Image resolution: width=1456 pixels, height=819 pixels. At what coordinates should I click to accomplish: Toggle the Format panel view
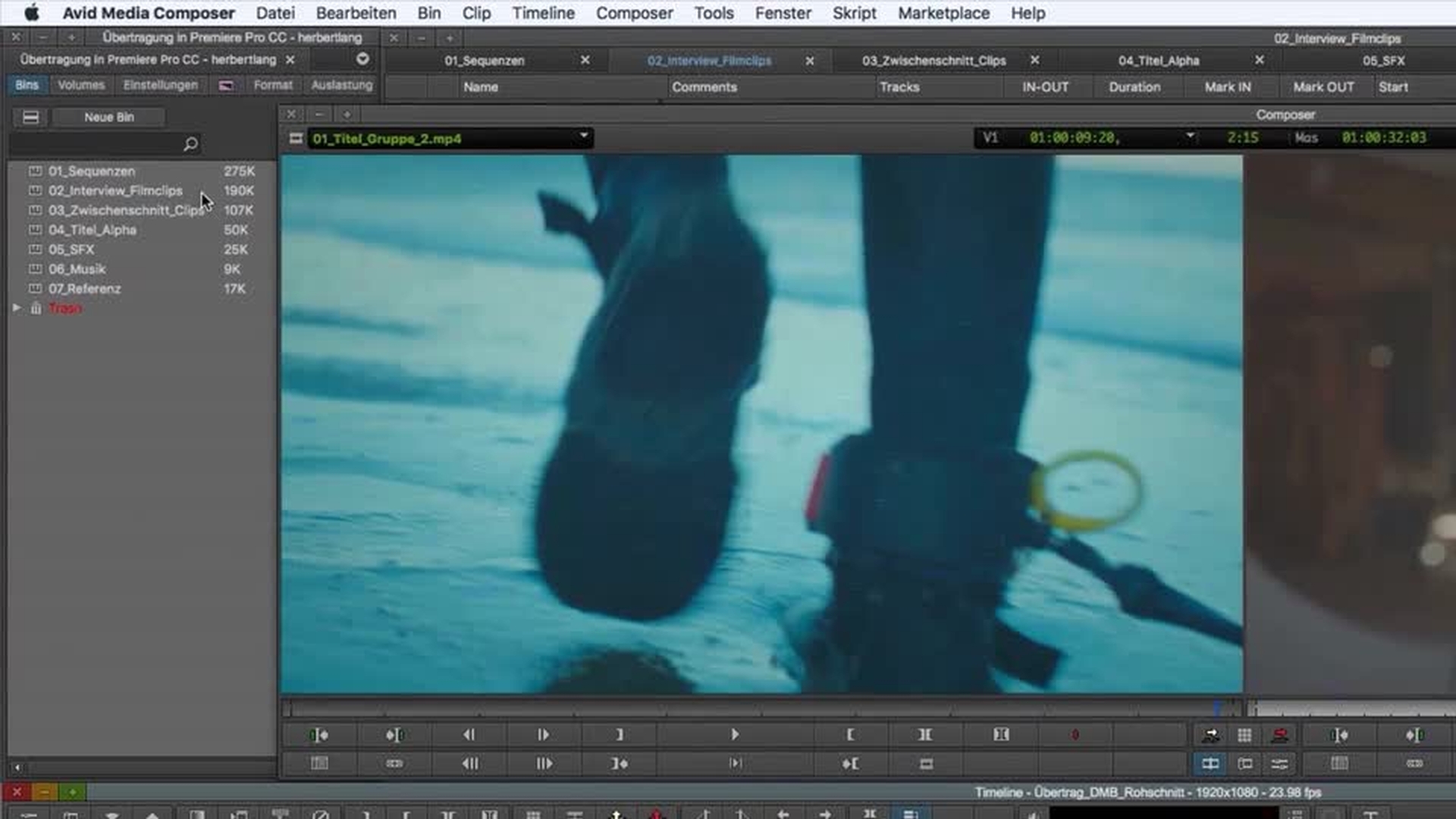pyautogui.click(x=272, y=85)
